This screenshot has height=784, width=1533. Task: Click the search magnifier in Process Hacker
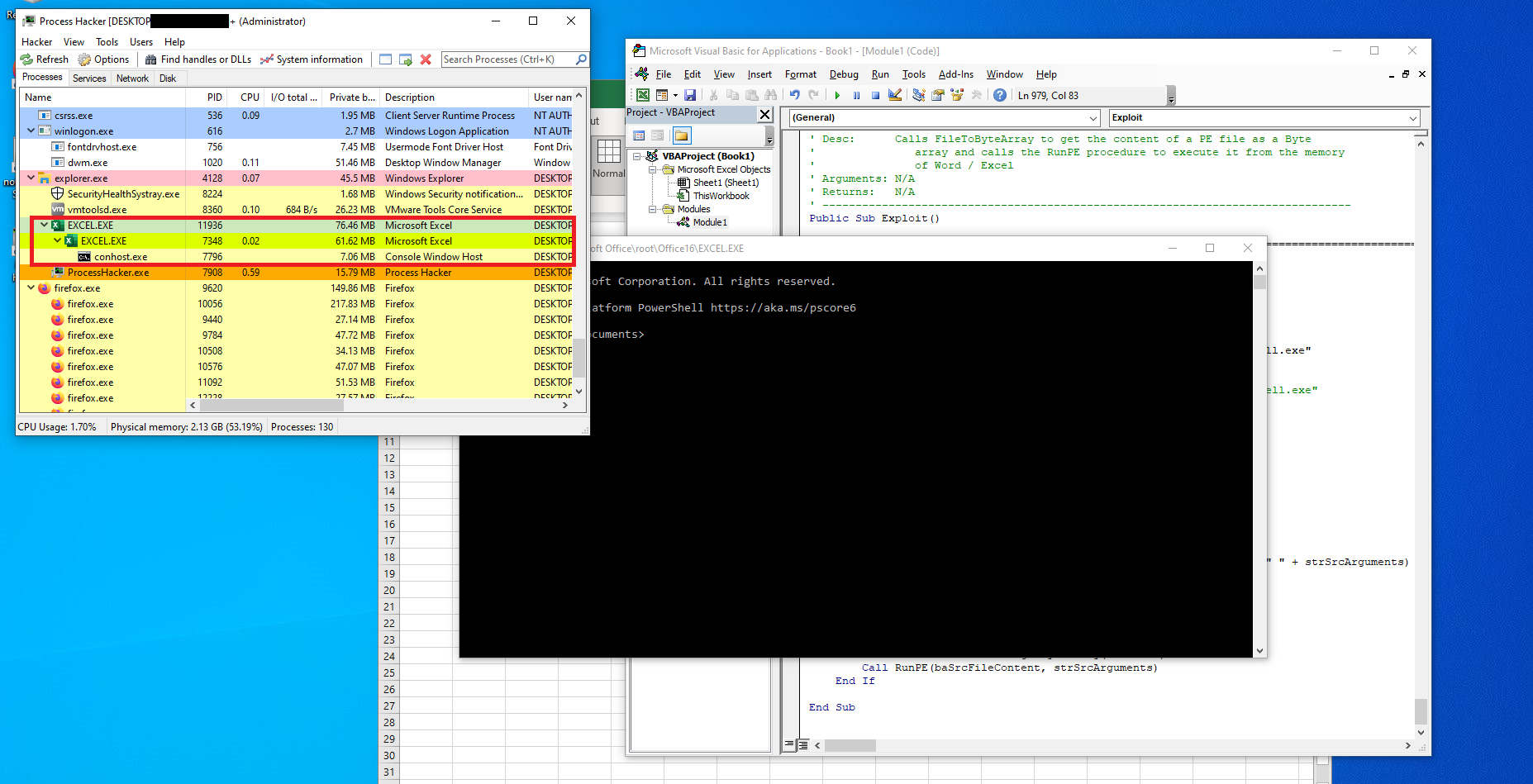click(581, 59)
